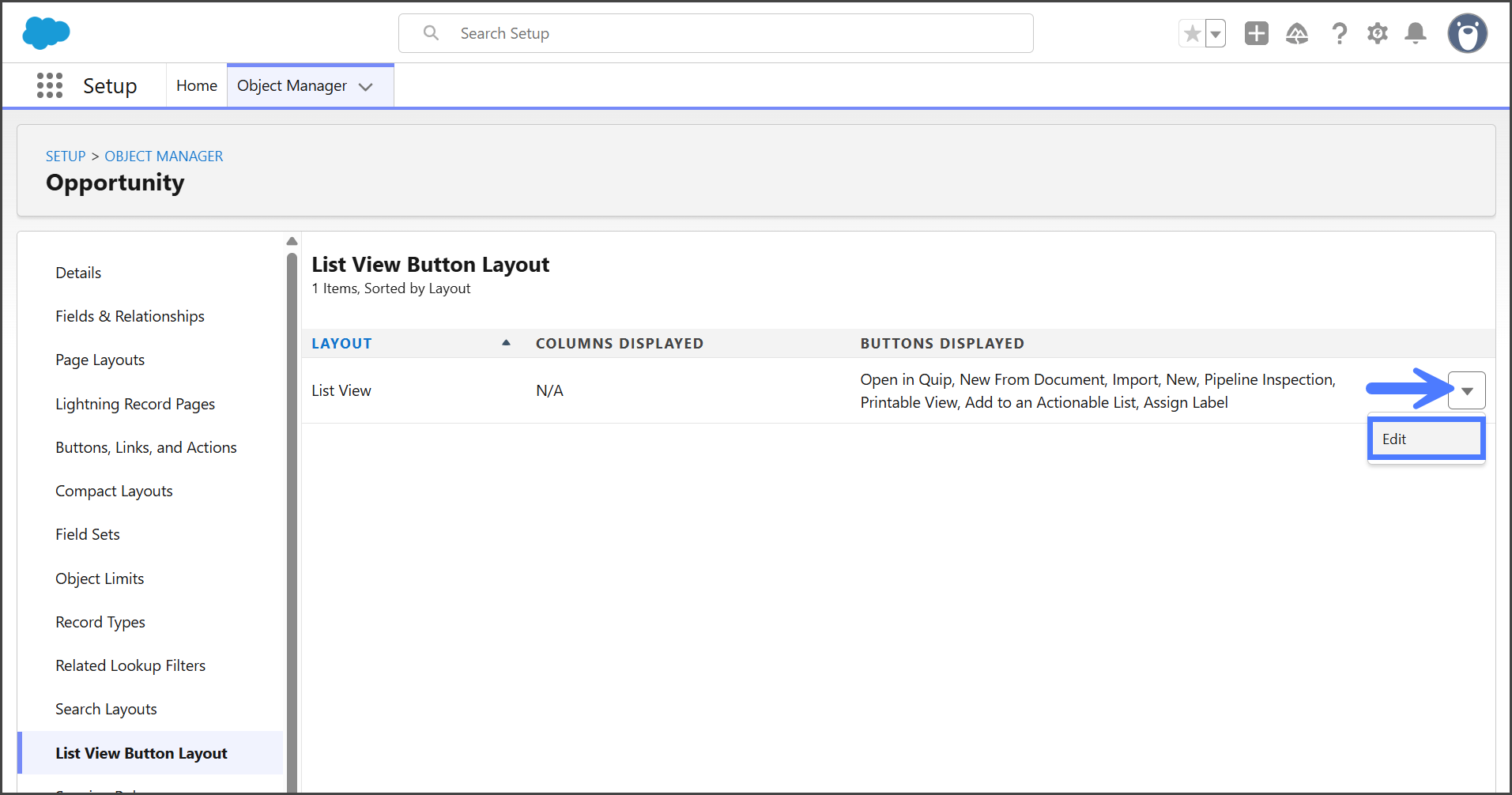The width and height of the screenshot is (1512, 795).
Task: Open the App Launcher grid icon
Action: (50, 85)
